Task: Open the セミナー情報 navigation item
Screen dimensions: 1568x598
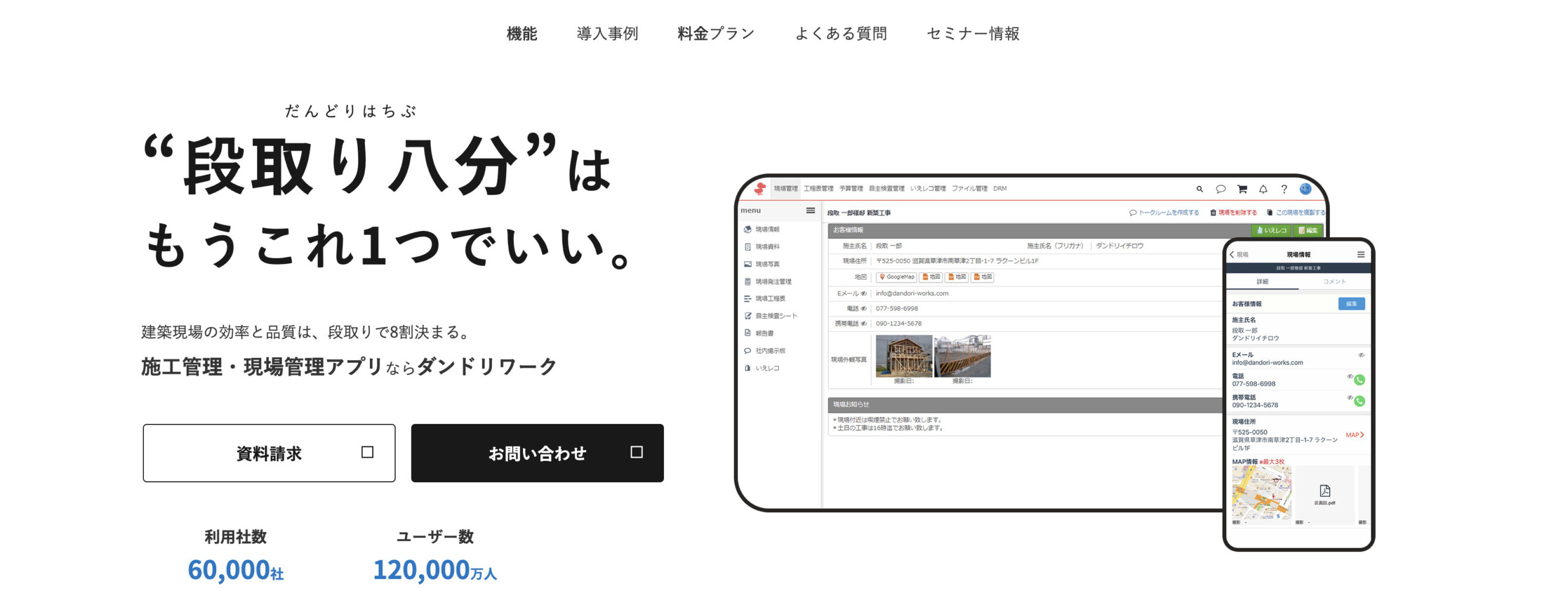Action: [x=973, y=34]
